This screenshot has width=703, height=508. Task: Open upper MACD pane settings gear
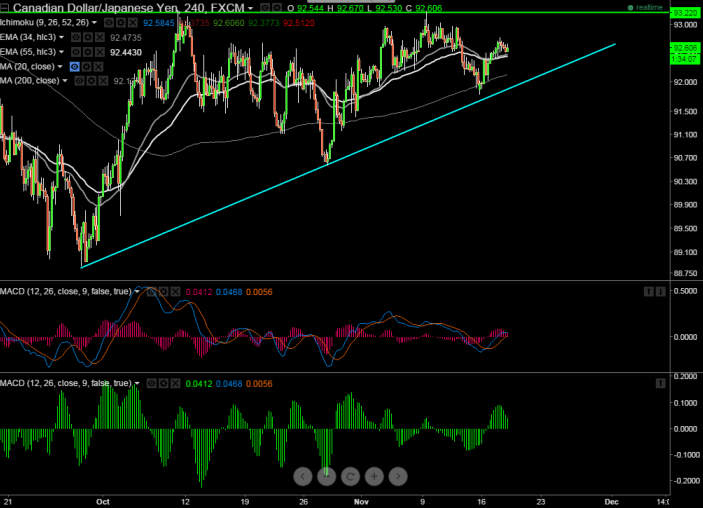pyautogui.click(x=164, y=292)
